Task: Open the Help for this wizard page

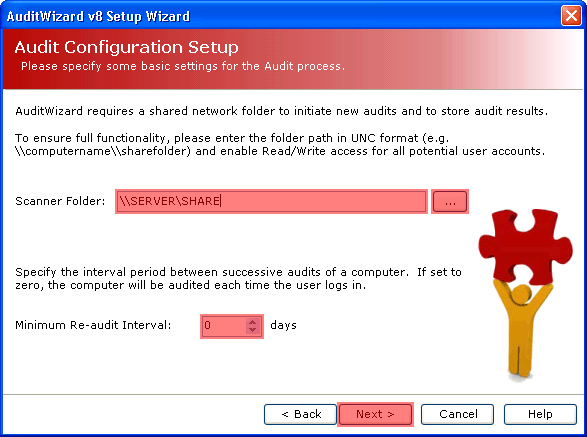Action: (540, 414)
